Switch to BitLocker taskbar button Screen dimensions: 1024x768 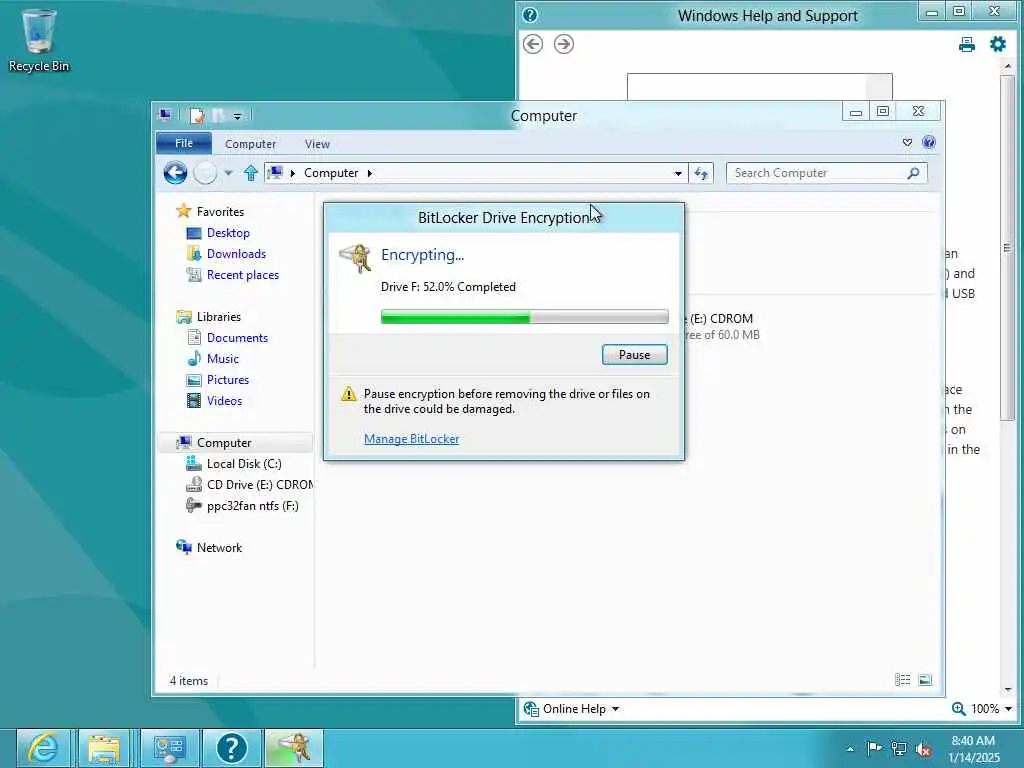[294, 748]
